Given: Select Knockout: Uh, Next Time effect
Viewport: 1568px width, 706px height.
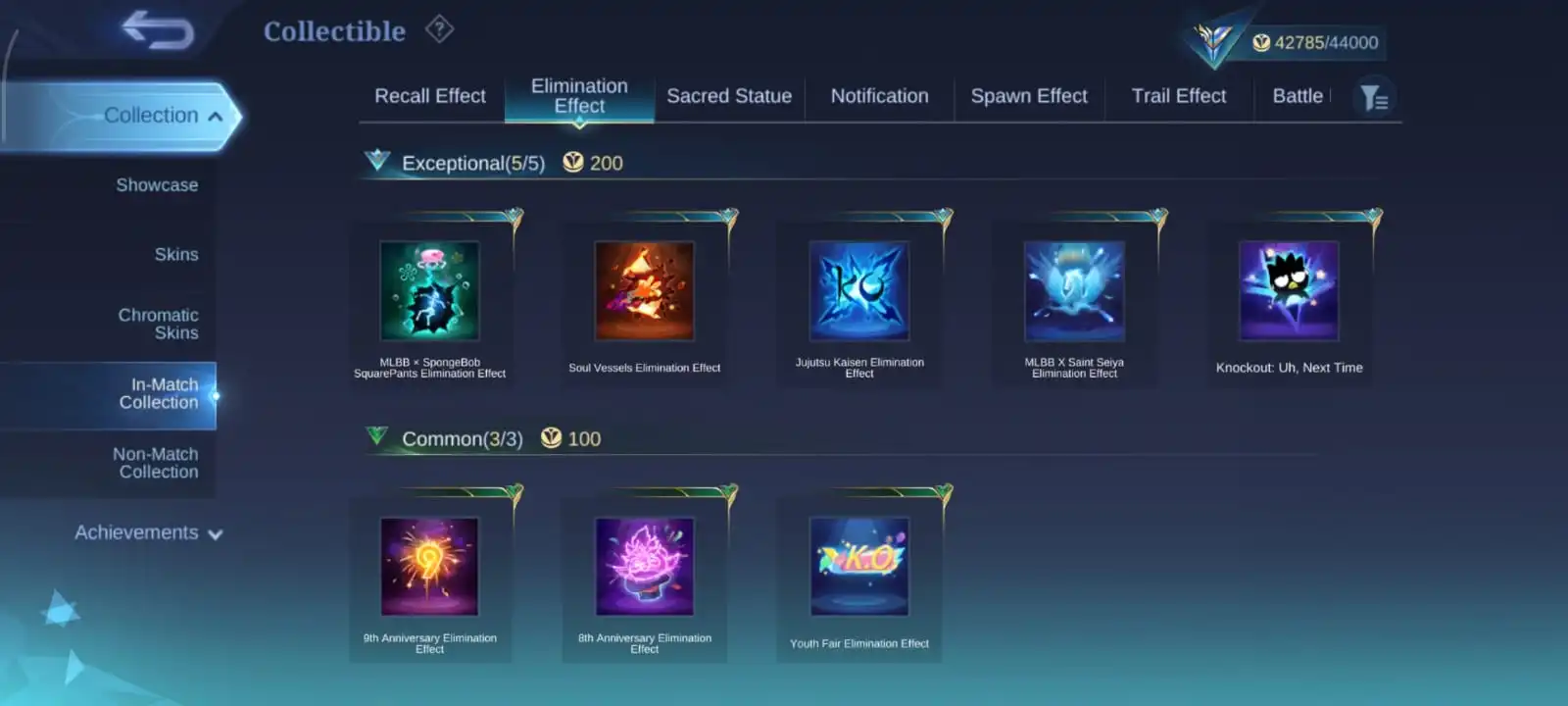Looking at the screenshot, I should [1289, 291].
